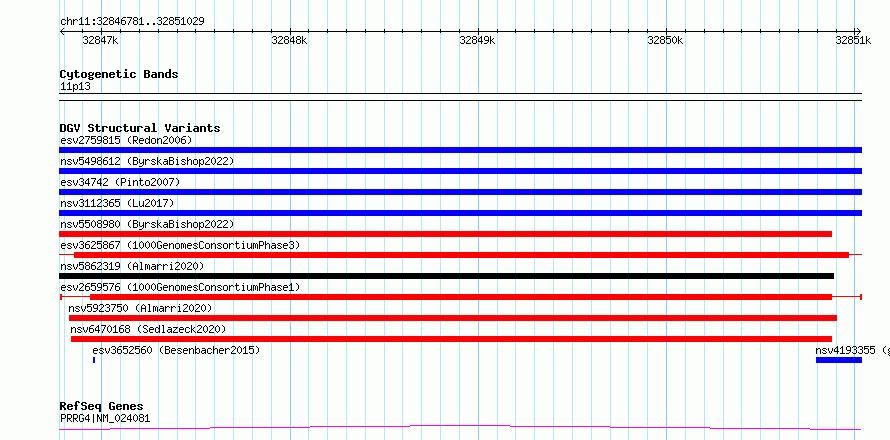Image resolution: width=890 pixels, height=440 pixels.
Task: Select the blue bar under esv34742
Action: [460, 192]
